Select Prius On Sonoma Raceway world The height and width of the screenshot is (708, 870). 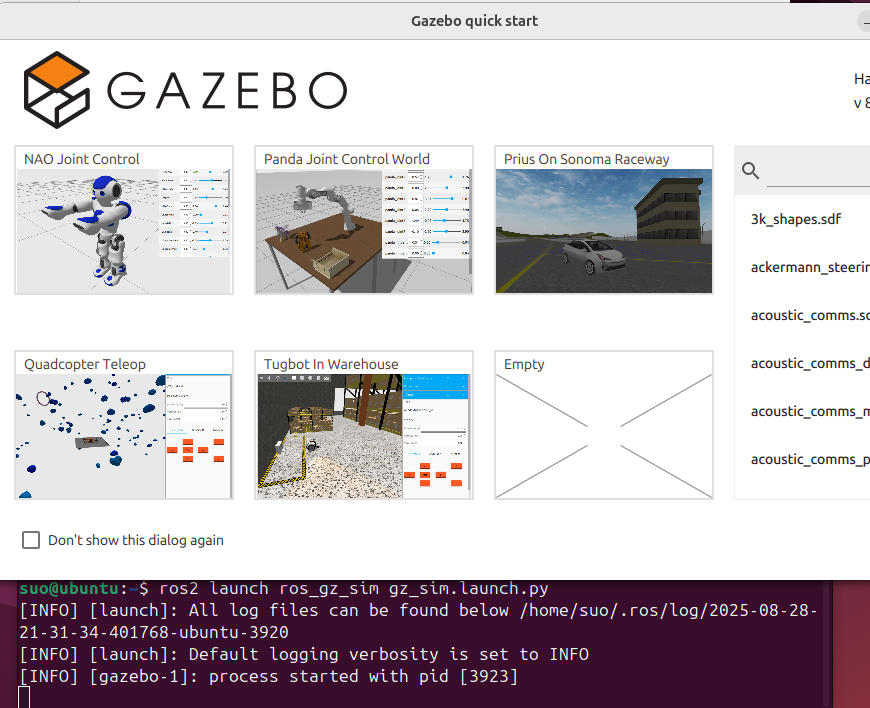click(x=604, y=220)
